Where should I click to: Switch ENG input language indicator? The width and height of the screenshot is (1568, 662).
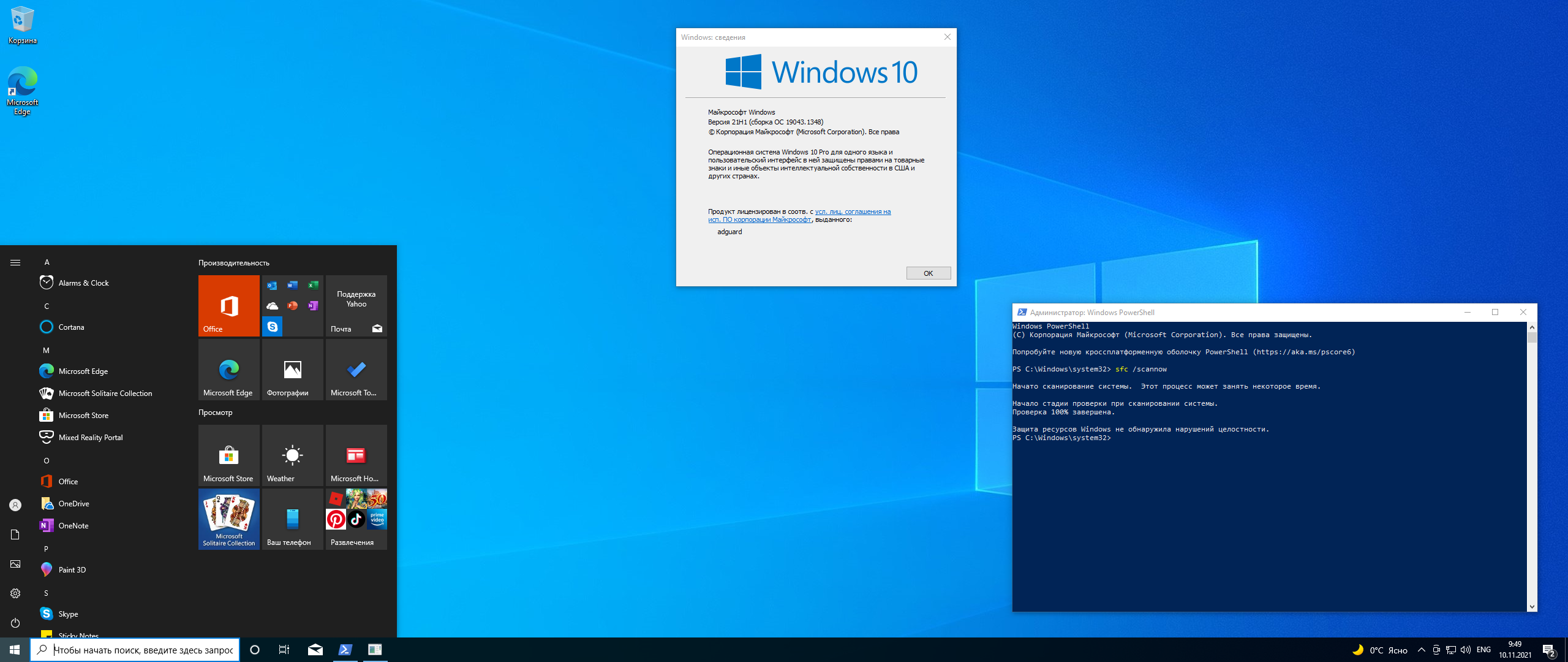pos(1483,650)
